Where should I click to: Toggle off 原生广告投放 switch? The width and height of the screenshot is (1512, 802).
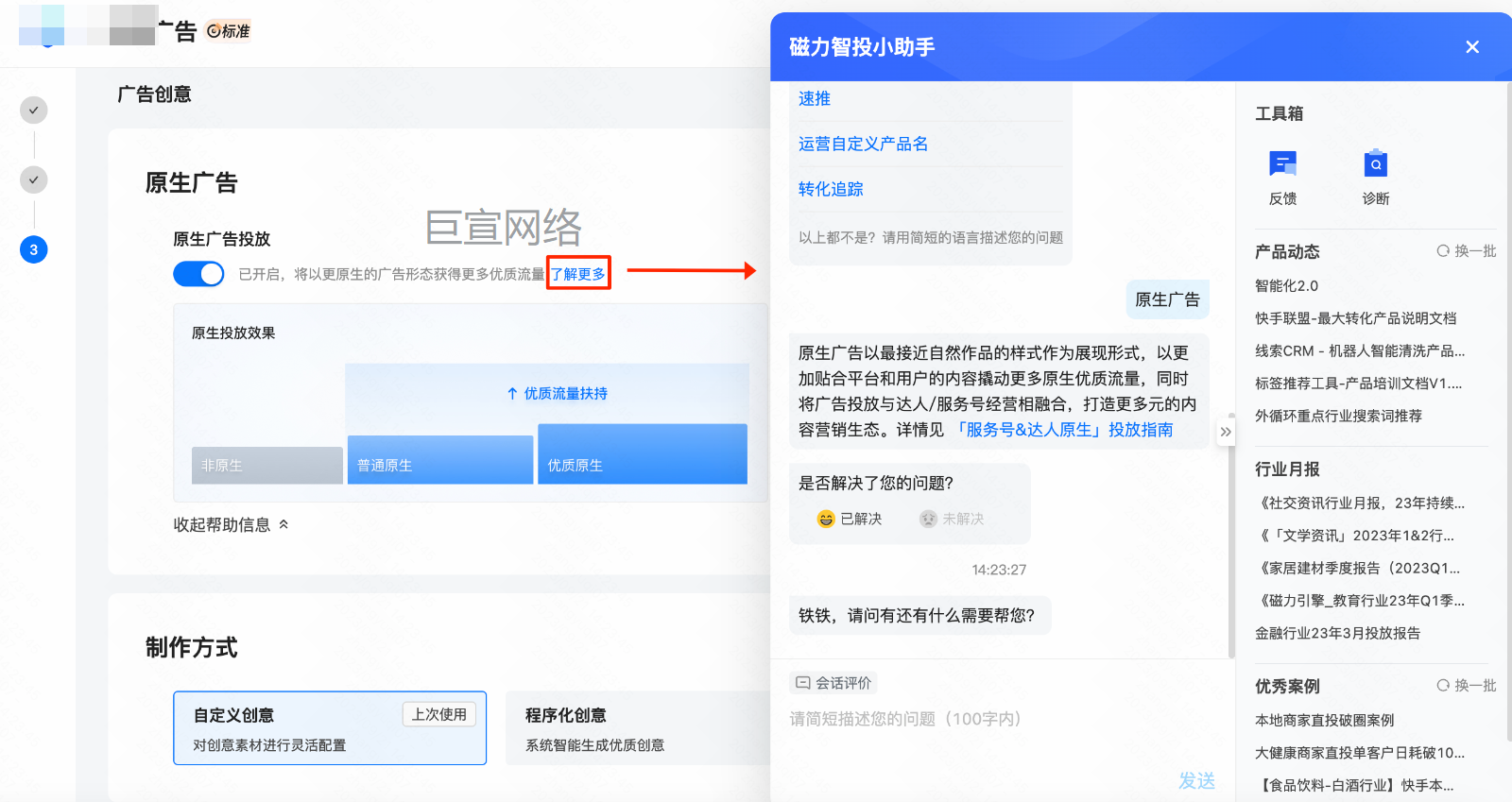point(198,274)
